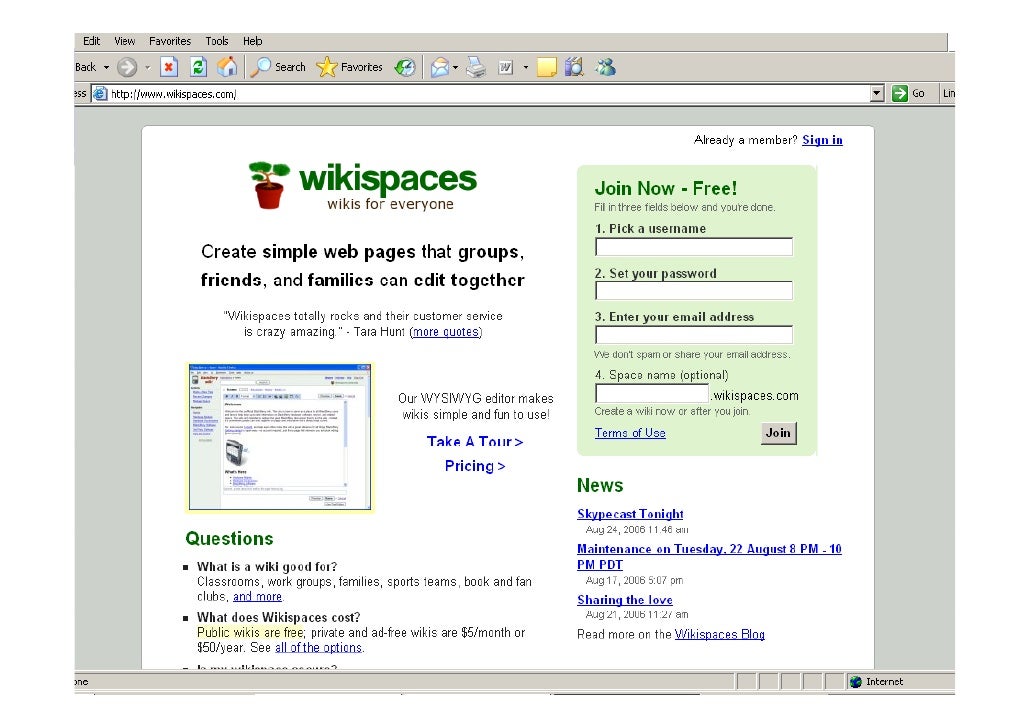Image resolution: width=1030 pixels, height=728 pixels.
Task: Open Favorites star in the toolbar
Action: tap(349, 67)
